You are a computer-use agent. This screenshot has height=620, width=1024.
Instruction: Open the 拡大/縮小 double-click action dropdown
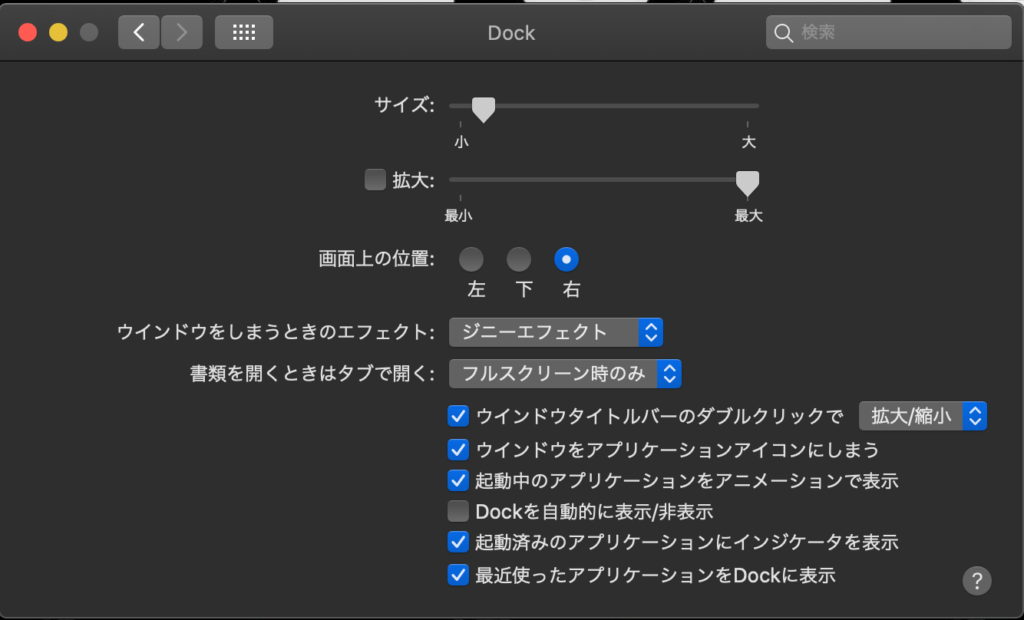point(922,416)
